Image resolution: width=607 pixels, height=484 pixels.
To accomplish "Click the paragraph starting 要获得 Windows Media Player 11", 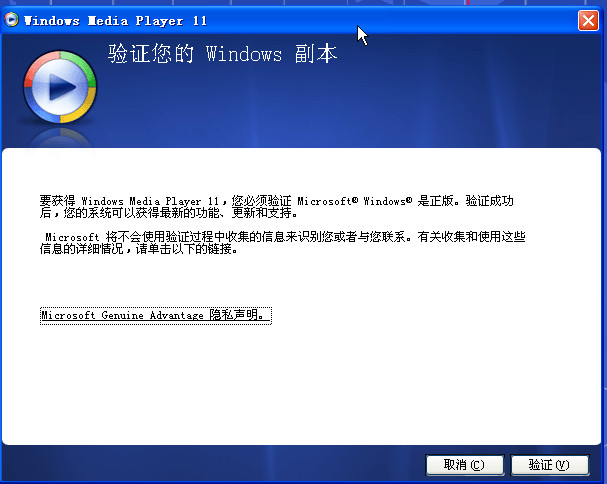I will 276,207.
